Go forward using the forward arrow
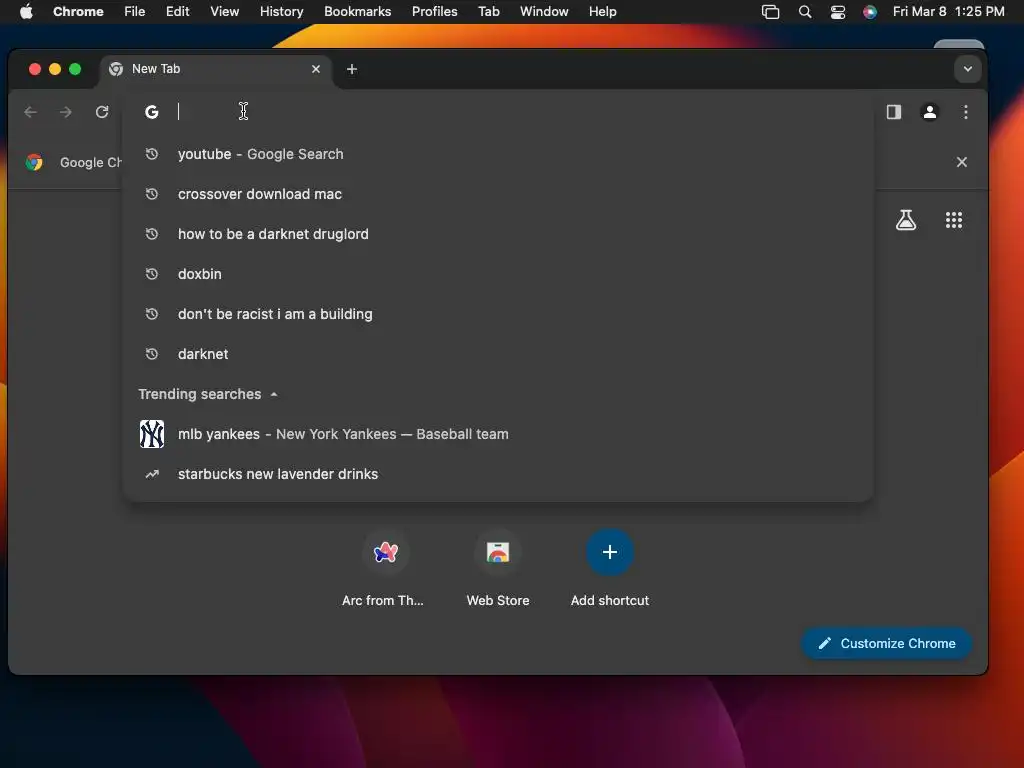Image resolution: width=1024 pixels, height=768 pixels. coord(65,112)
